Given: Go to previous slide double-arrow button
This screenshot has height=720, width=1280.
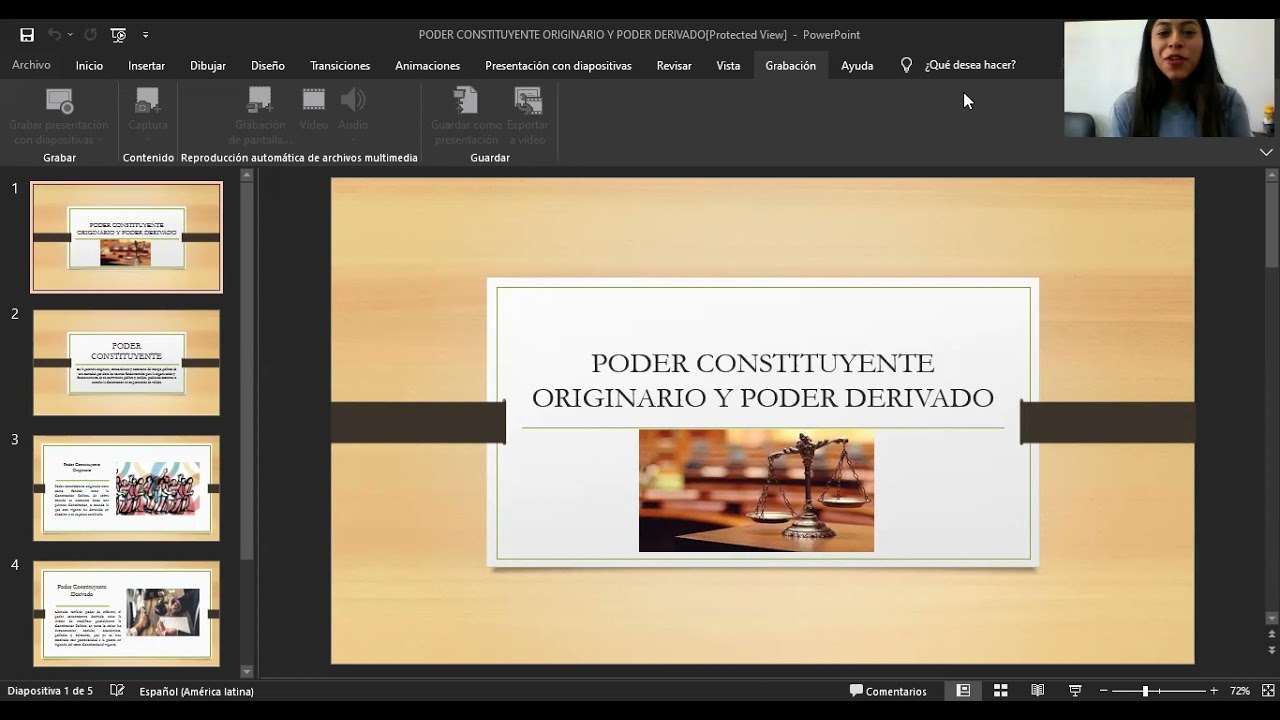Looking at the screenshot, I should click(x=1272, y=634).
